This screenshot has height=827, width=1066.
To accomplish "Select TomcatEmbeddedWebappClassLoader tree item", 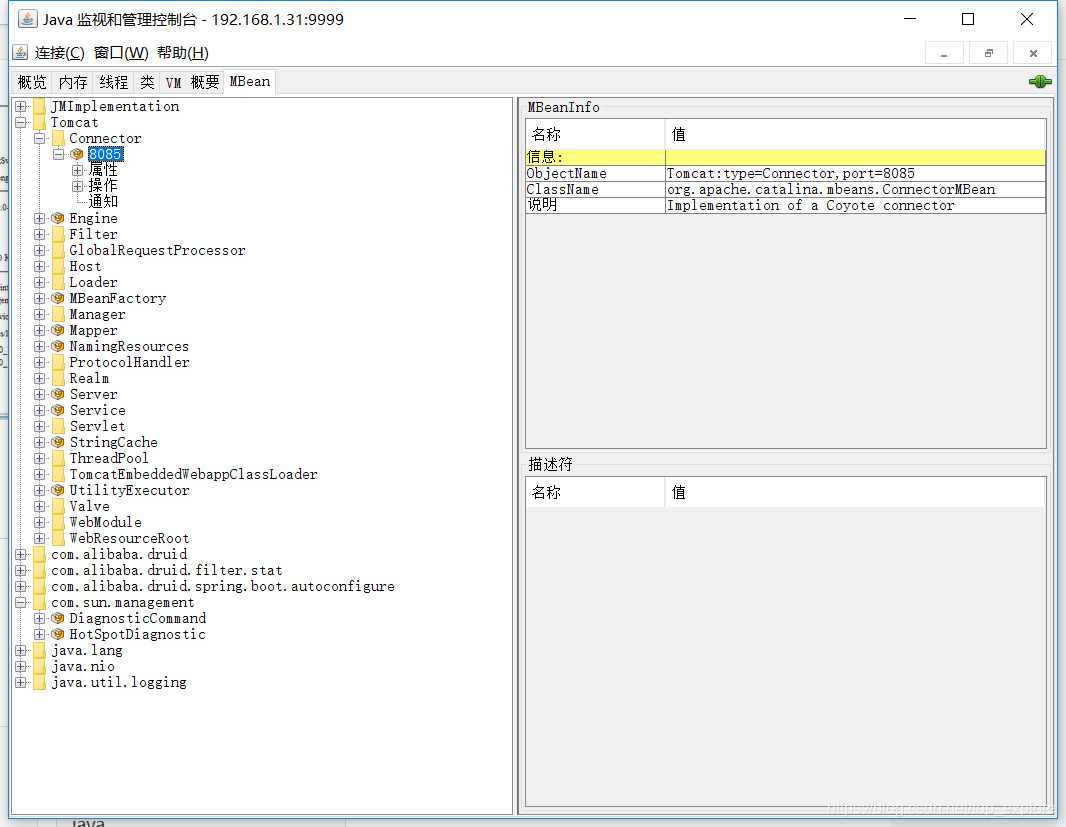I will click(193, 474).
